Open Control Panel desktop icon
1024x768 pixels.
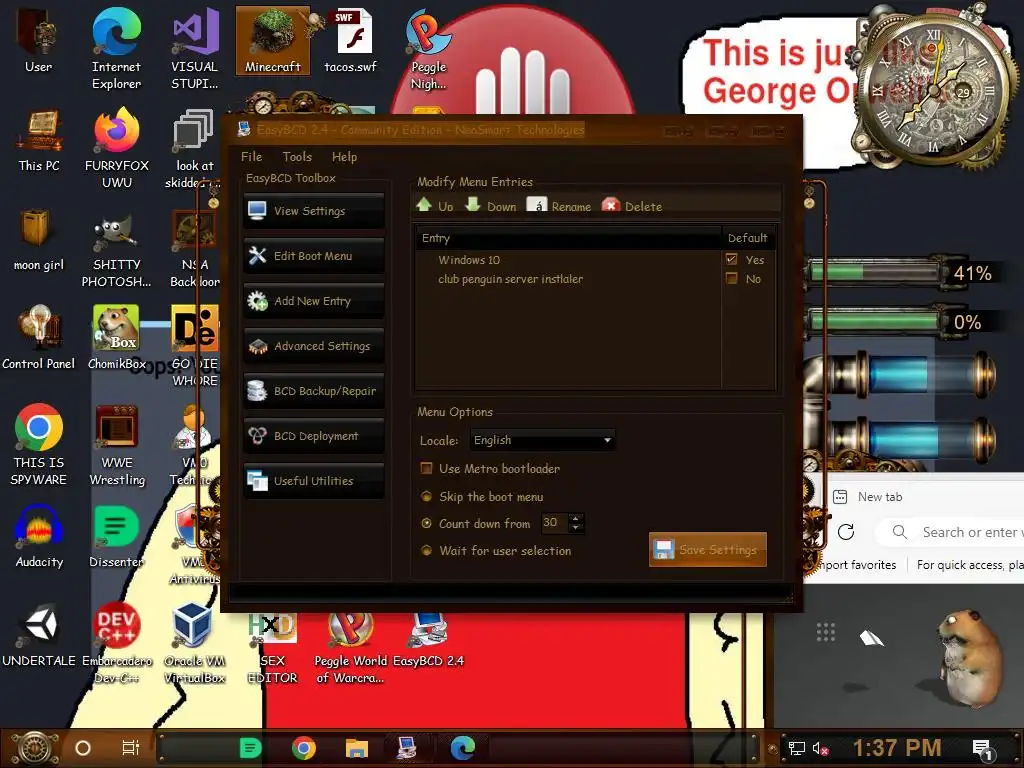[x=39, y=338]
